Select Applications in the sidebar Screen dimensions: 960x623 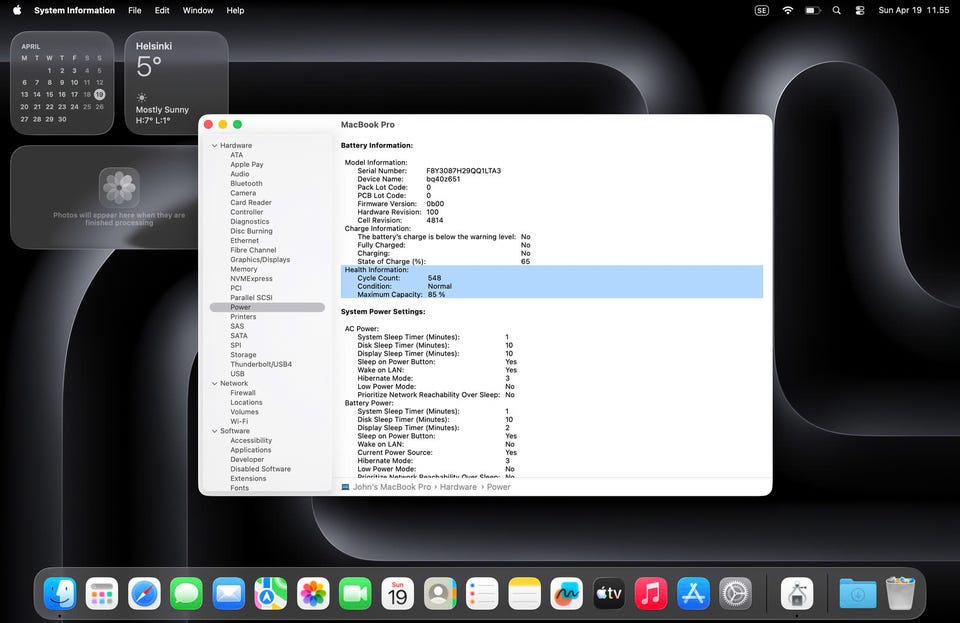click(250, 450)
